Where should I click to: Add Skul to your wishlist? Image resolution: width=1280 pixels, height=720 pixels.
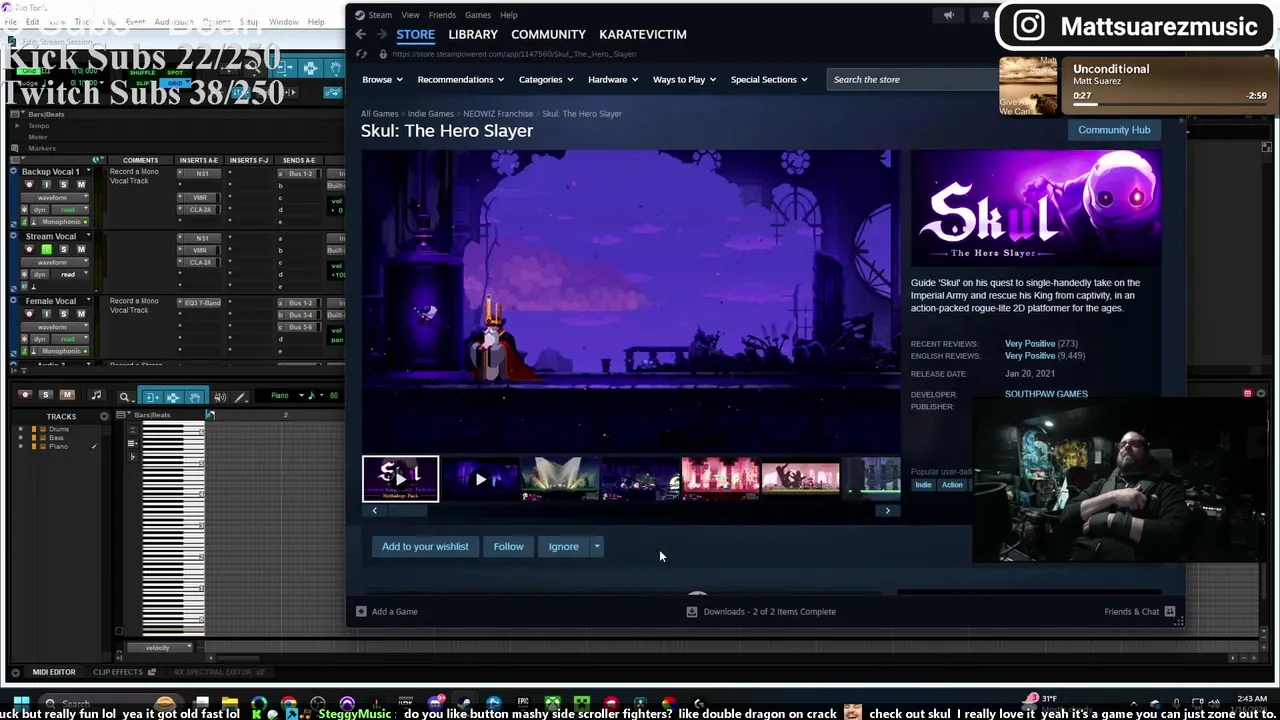(x=425, y=547)
